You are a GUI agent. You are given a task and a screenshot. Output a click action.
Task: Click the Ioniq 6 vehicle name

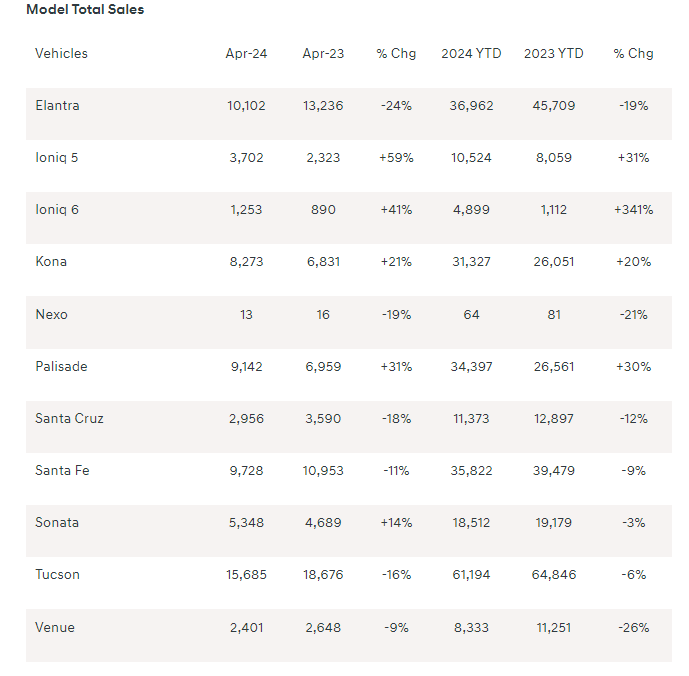[56, 209]
